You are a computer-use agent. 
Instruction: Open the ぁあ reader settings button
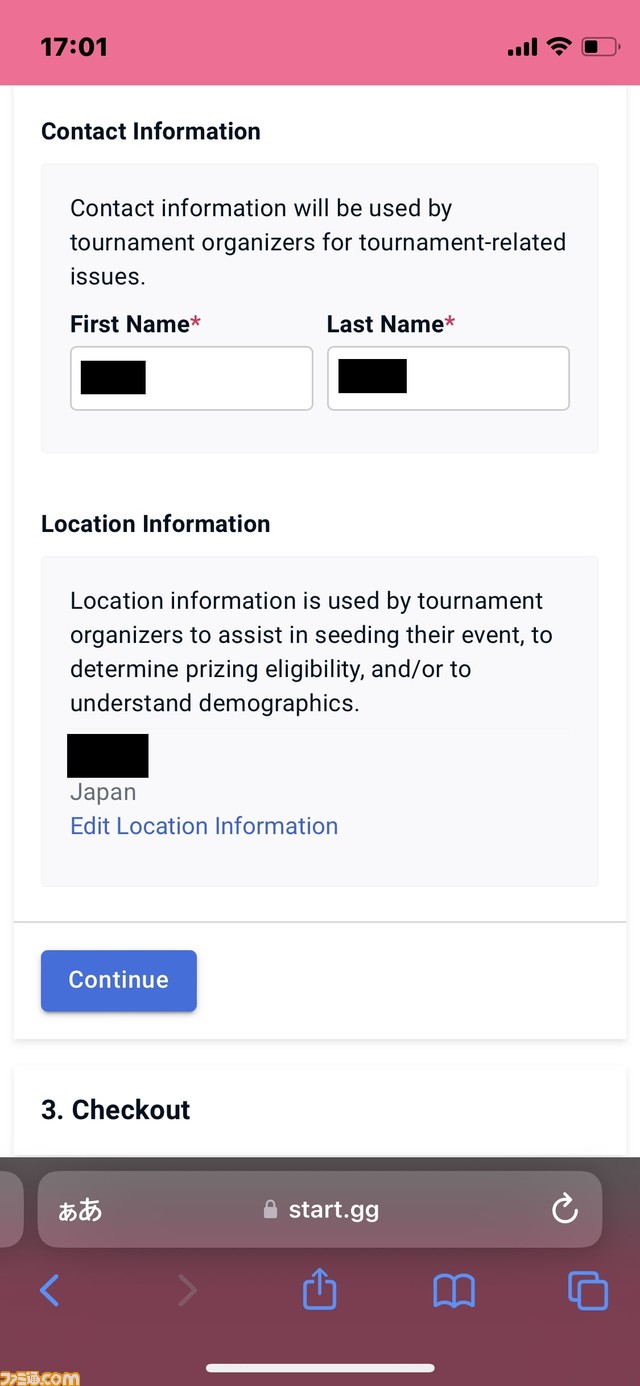click(x=80, y=1210)
